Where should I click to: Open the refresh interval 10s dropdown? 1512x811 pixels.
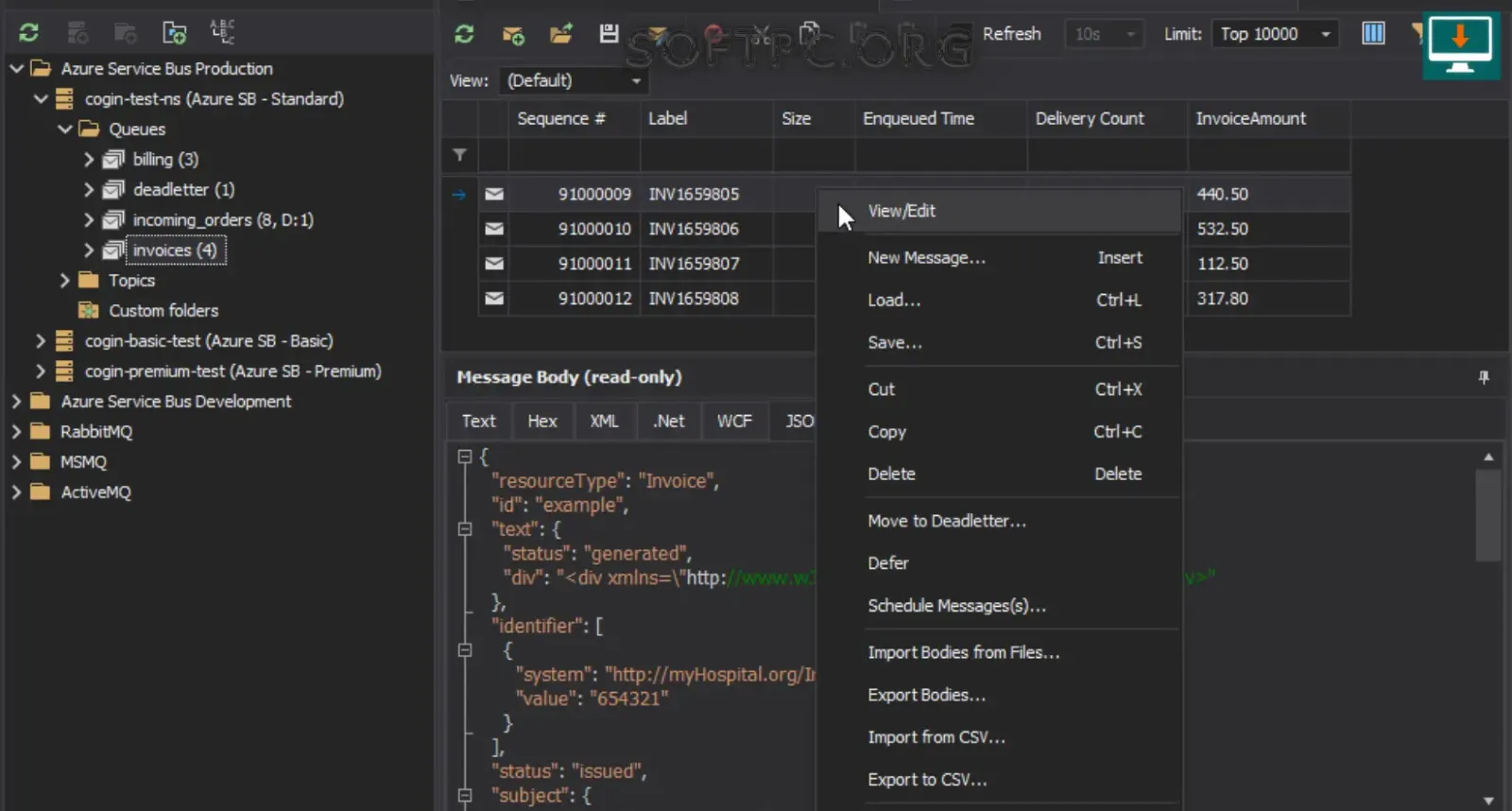point(1130,34)
